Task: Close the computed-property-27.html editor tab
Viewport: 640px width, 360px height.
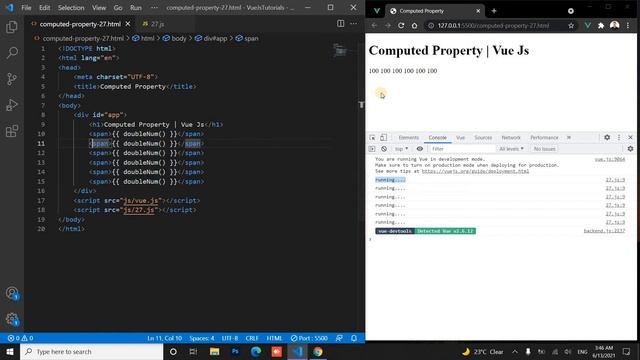Action: click(x=128, y=24)
